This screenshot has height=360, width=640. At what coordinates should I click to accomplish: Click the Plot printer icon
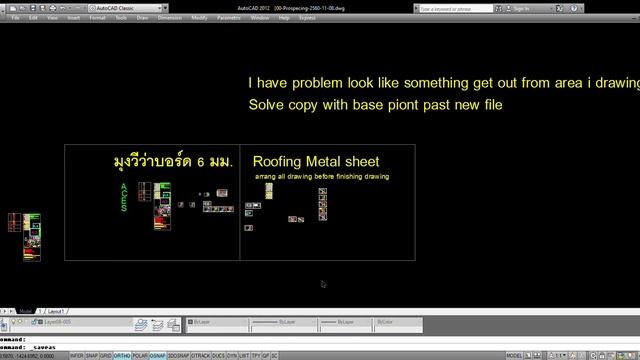tap(53, 8)
